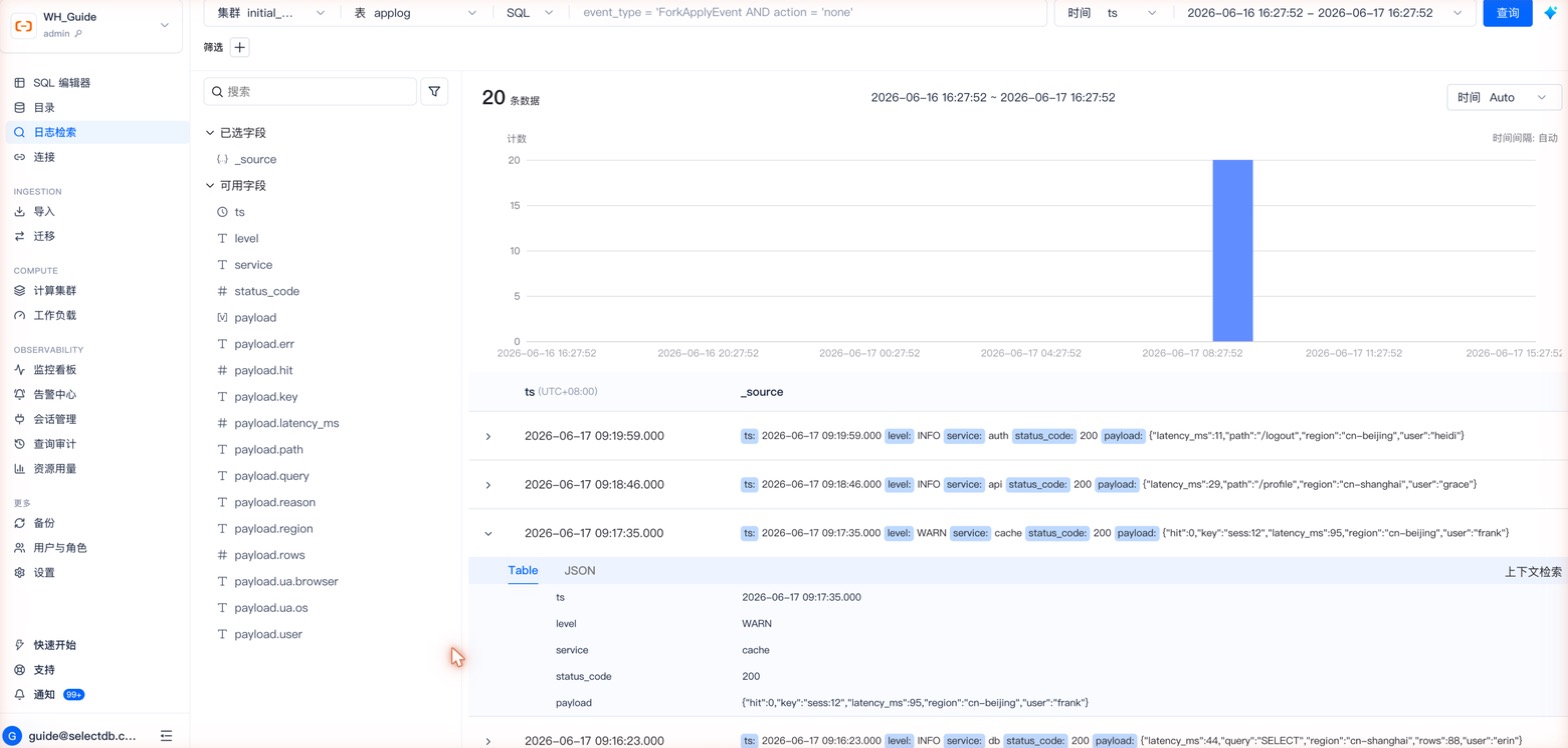Screen dimensions: 1568x748
Task: Open the 会话管理 plug icon
Action: pos(19,419)
